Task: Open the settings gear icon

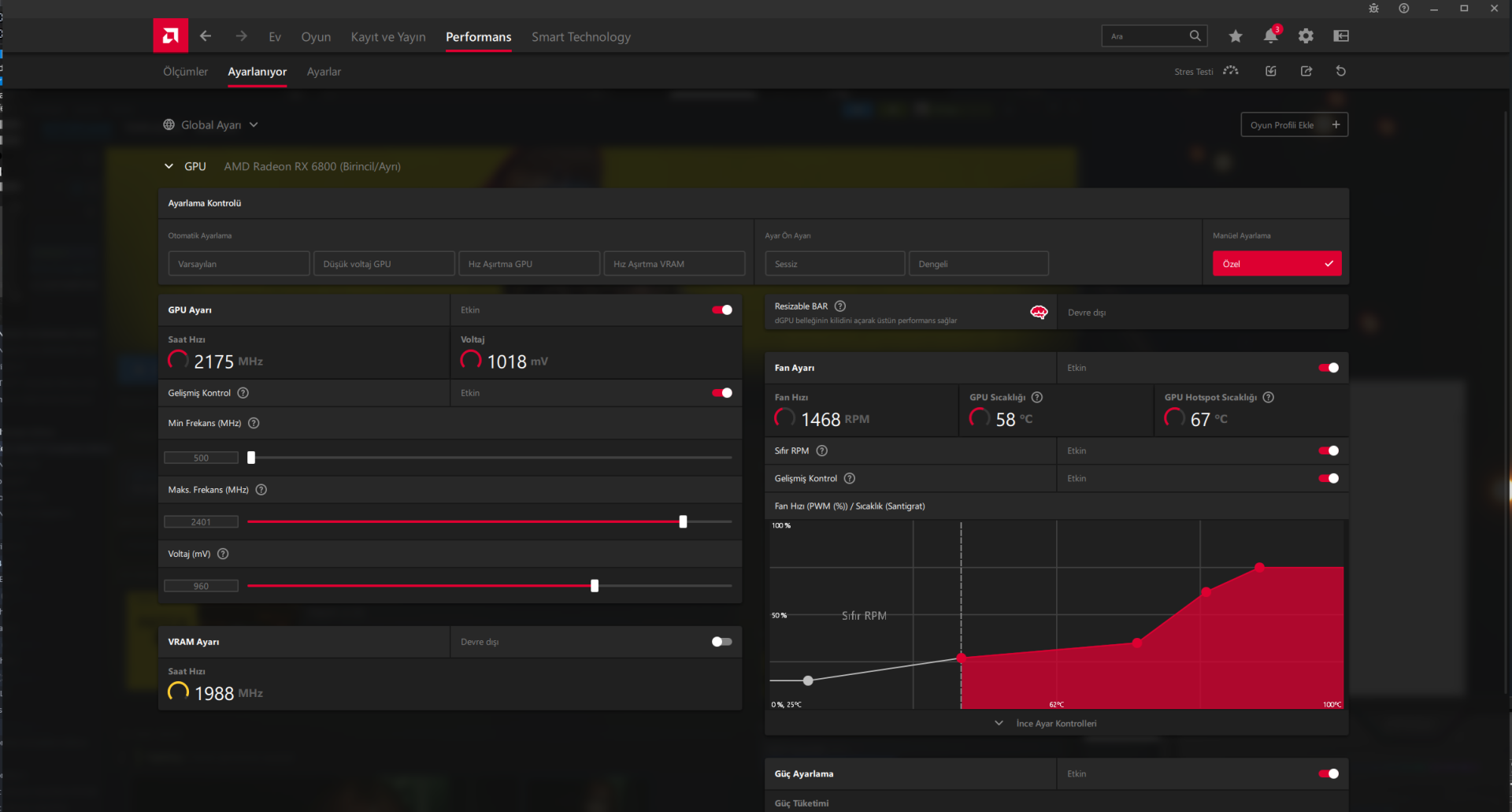Action: point(1306,36)
